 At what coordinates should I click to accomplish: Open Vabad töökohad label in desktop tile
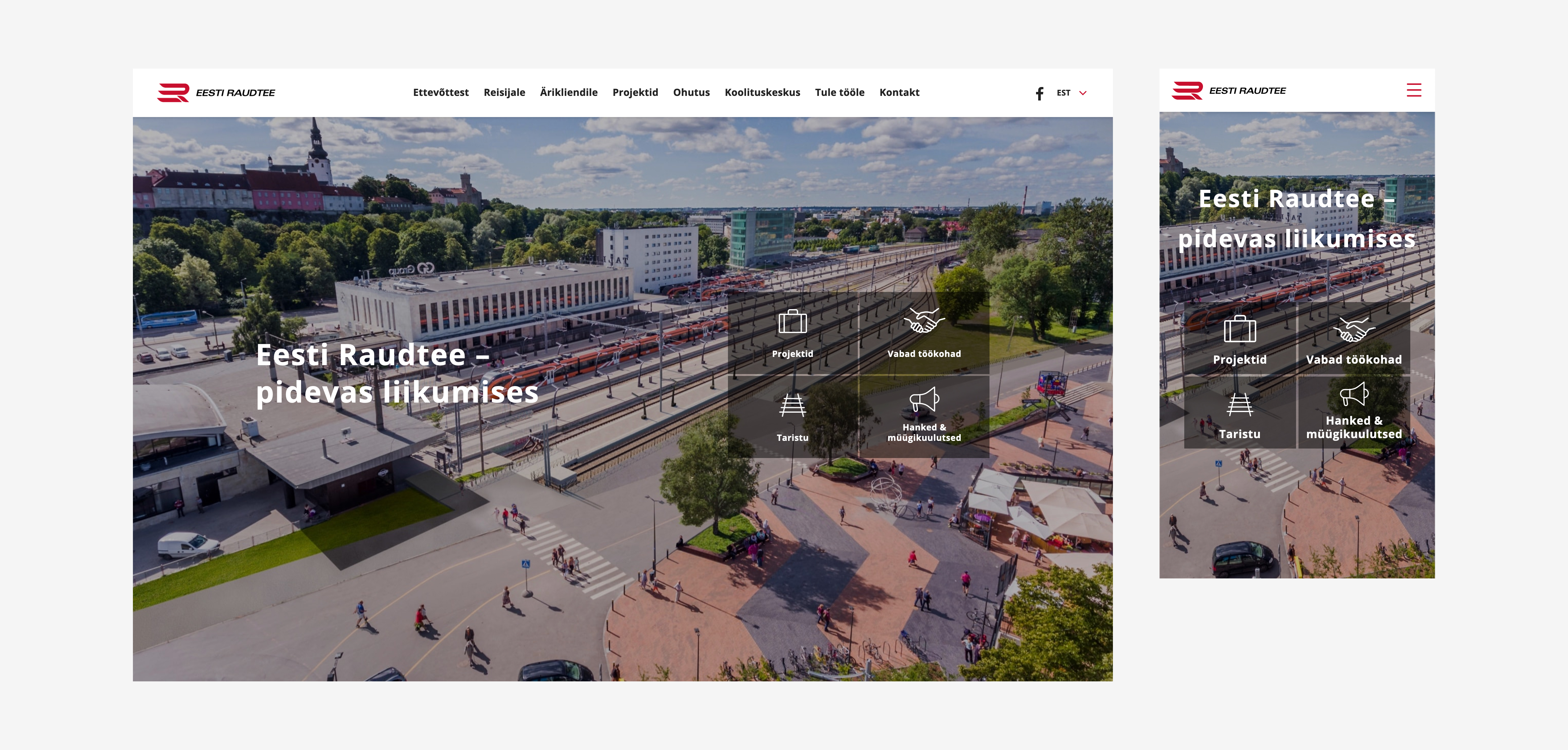924,354
